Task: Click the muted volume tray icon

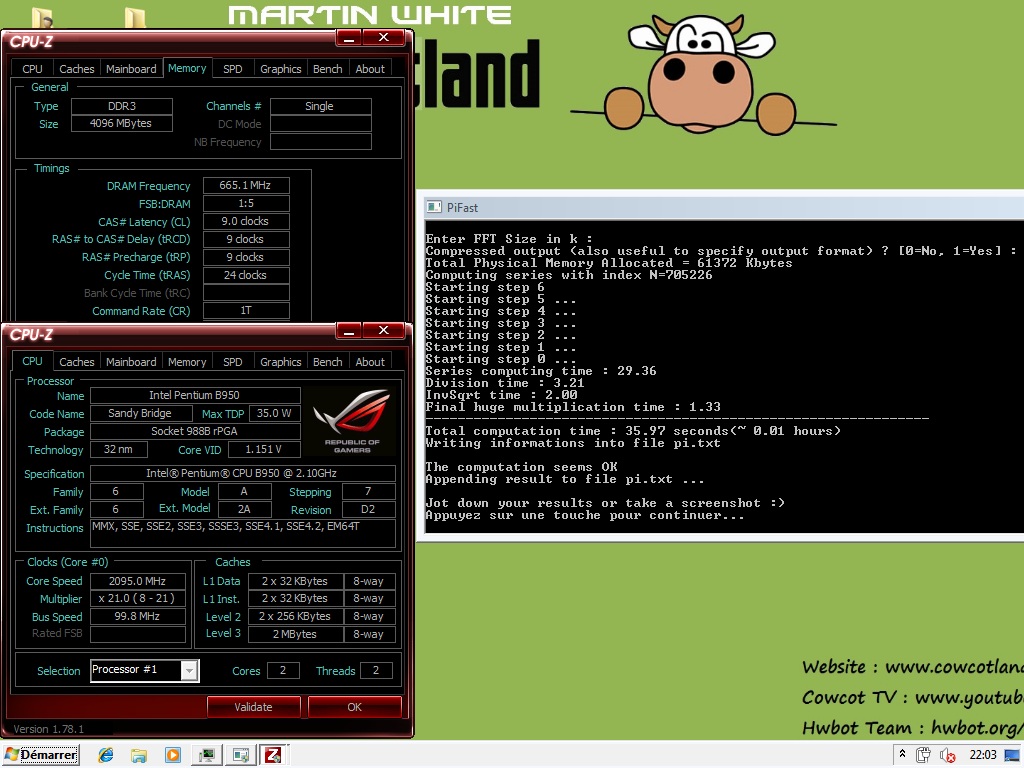Action: [x=947, y=756]
